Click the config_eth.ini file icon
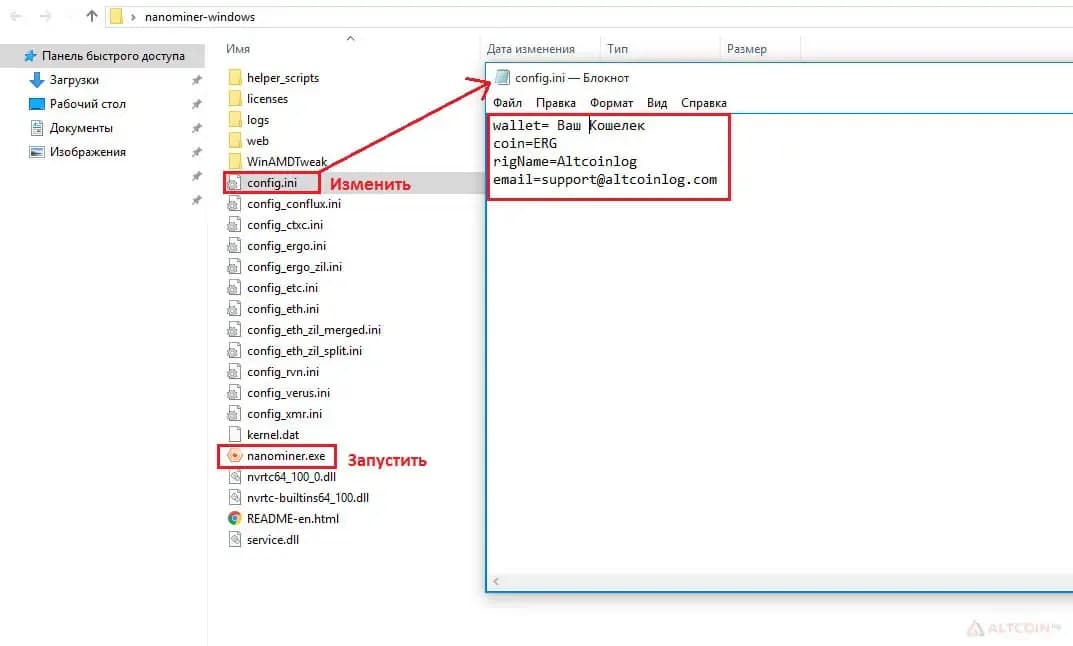1073x646 pixels. coord(234,309)
